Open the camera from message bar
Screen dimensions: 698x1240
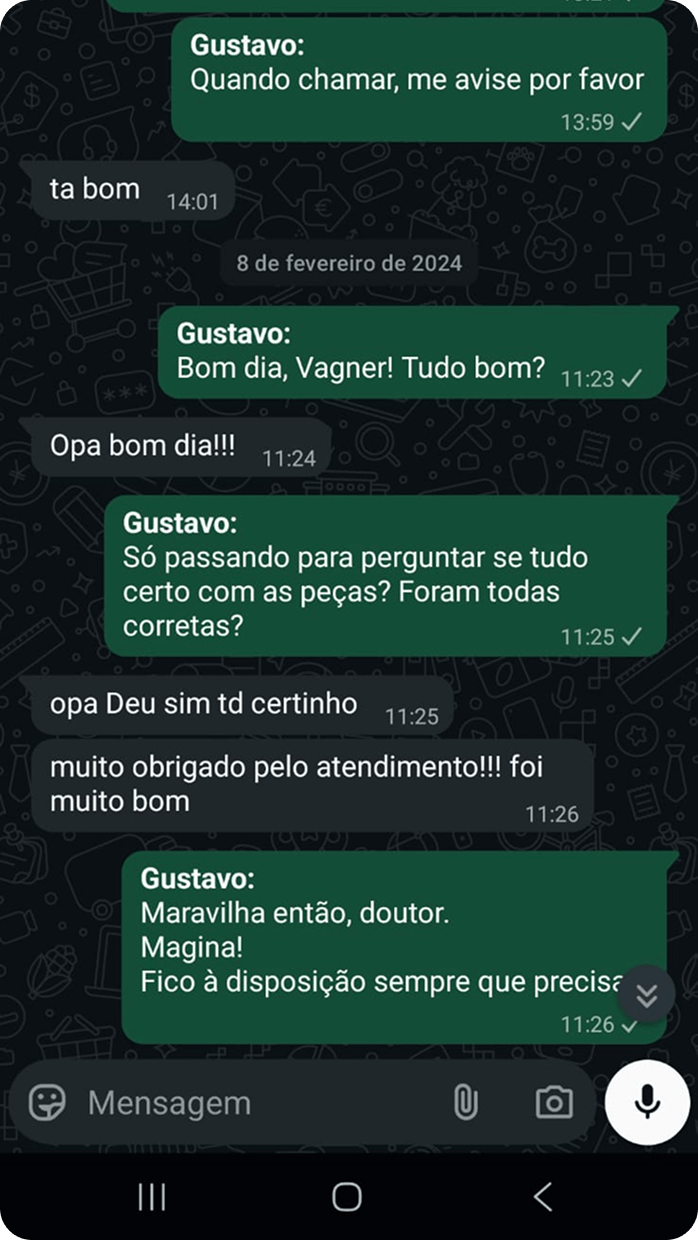[x=554, y=1102]
